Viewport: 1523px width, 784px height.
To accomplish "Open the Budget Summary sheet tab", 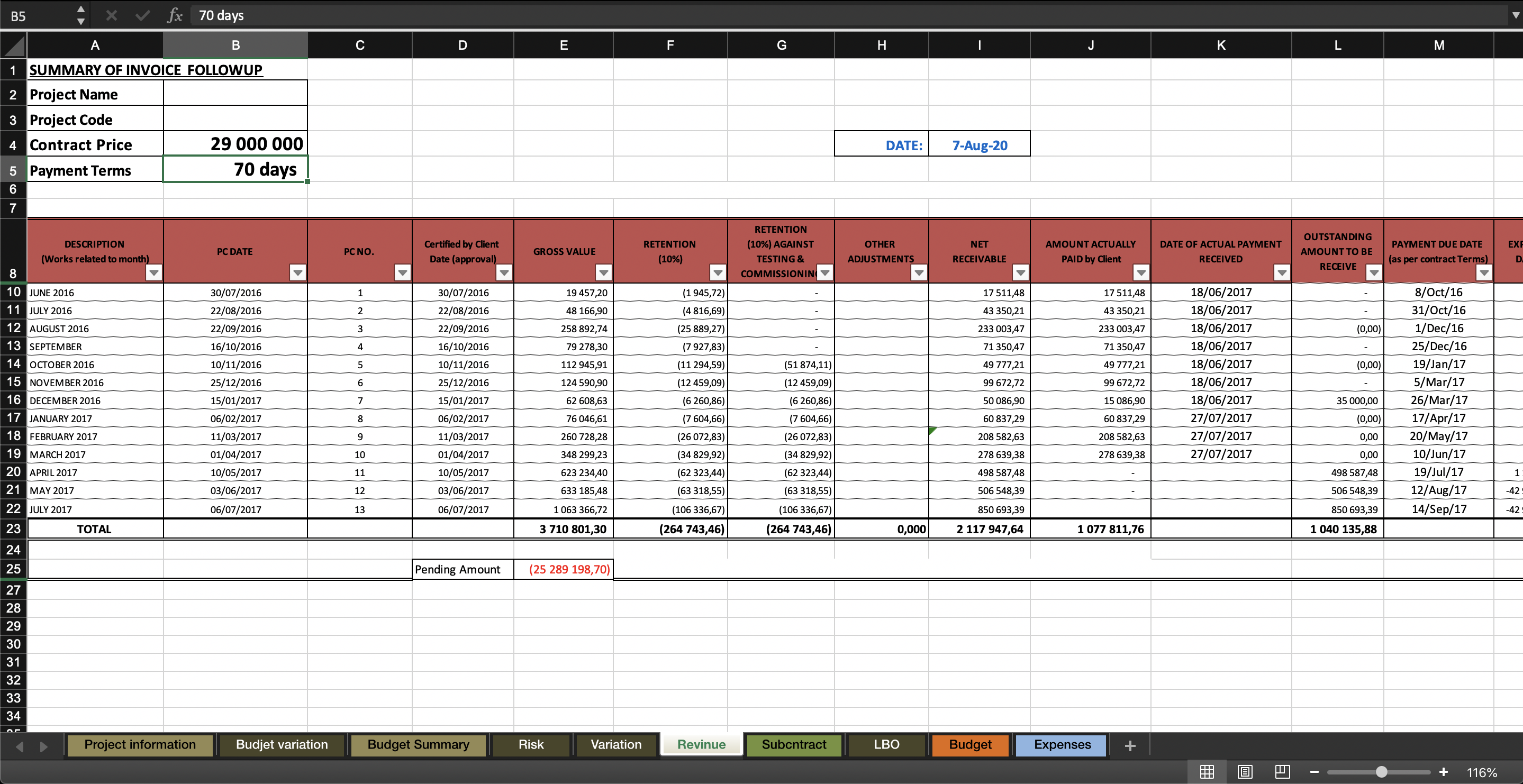I will 419,745.
